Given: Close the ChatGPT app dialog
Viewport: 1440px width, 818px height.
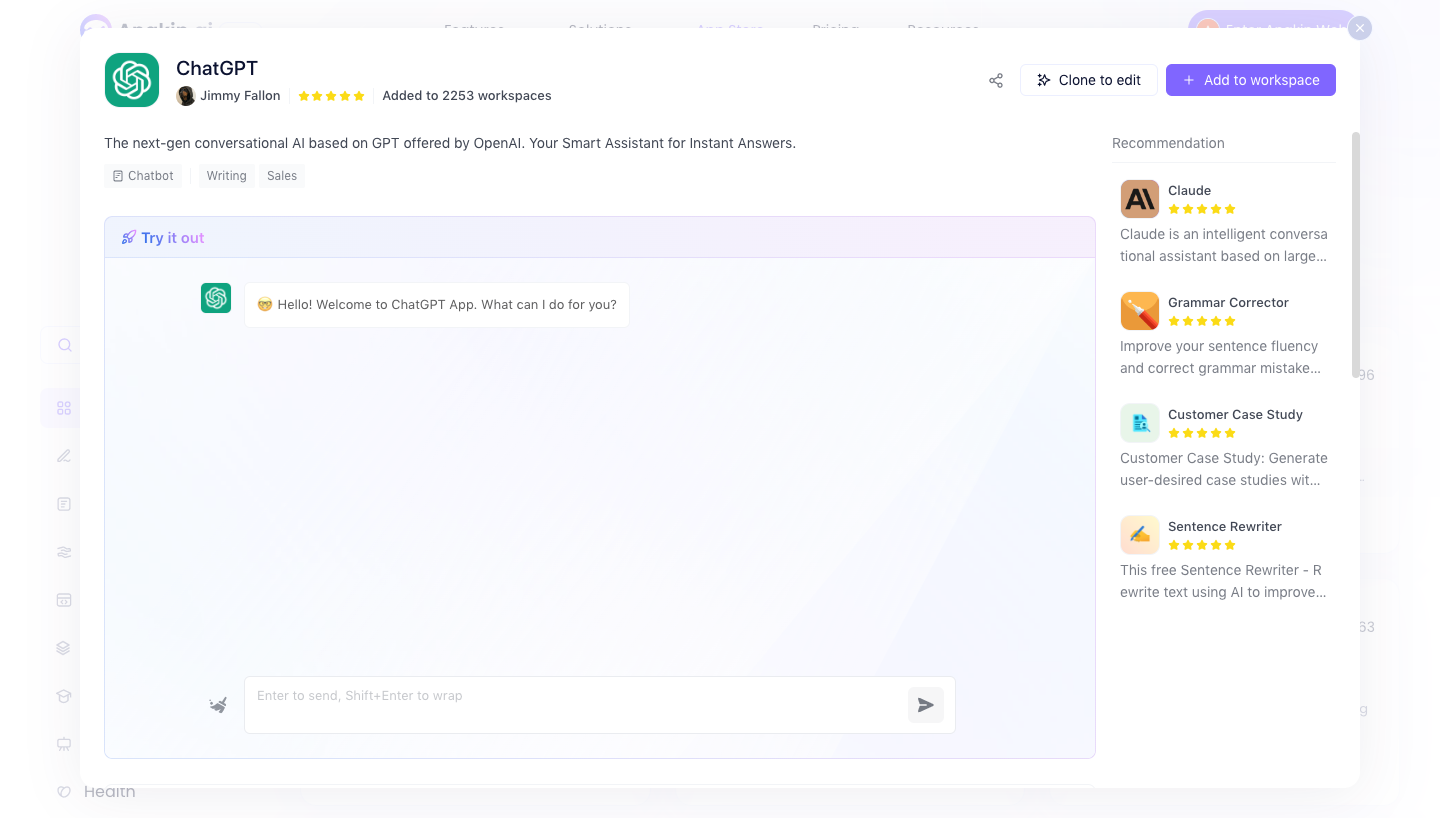Looking at the screenshot, I should tap(1359, 29).
